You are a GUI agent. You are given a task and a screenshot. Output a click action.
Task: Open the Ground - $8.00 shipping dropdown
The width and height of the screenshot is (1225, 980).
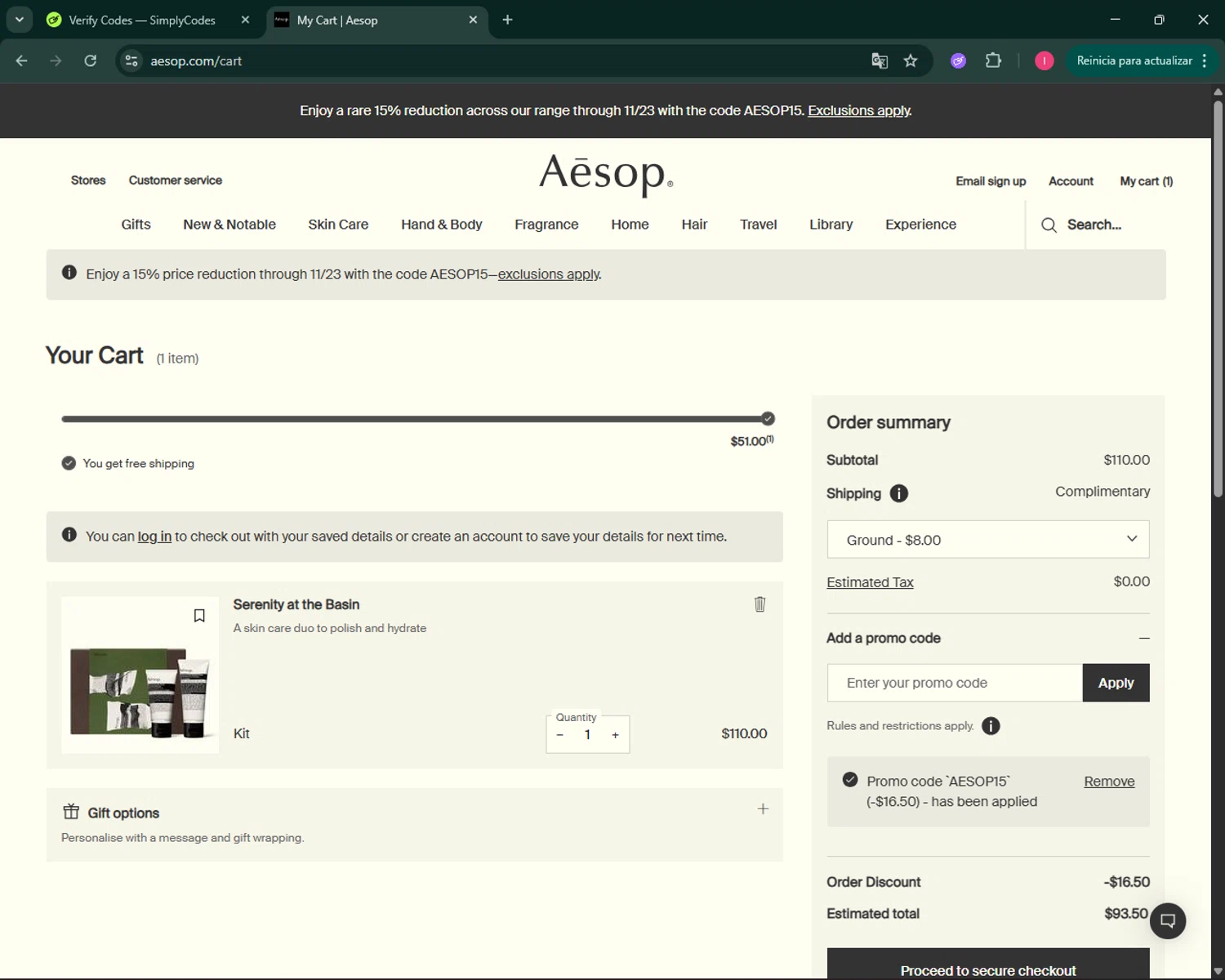[987, 540]
